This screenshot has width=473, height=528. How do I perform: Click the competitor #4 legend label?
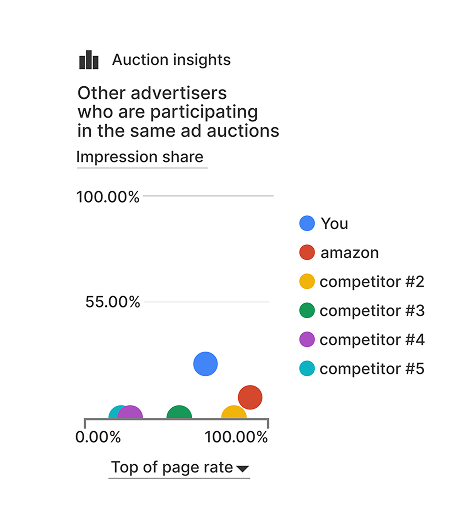pyautogui.click(x=372, y=339)
